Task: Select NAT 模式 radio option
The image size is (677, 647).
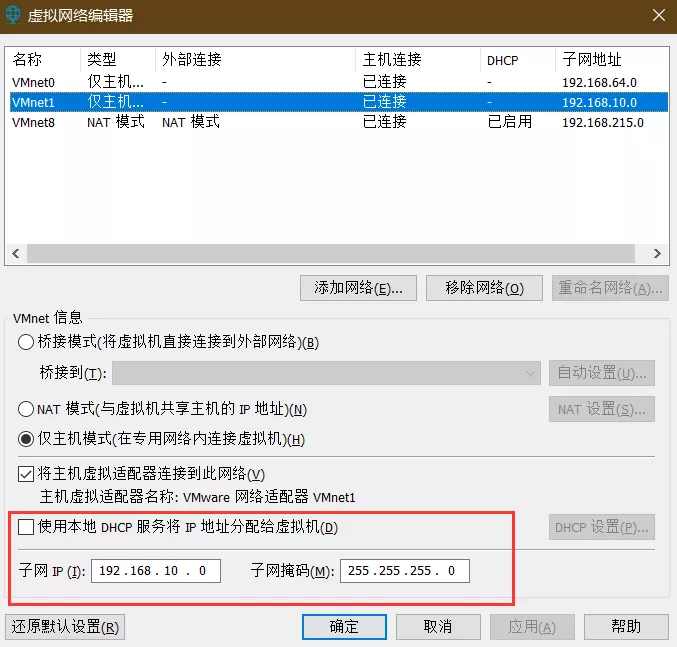Action: pos(26,409)
